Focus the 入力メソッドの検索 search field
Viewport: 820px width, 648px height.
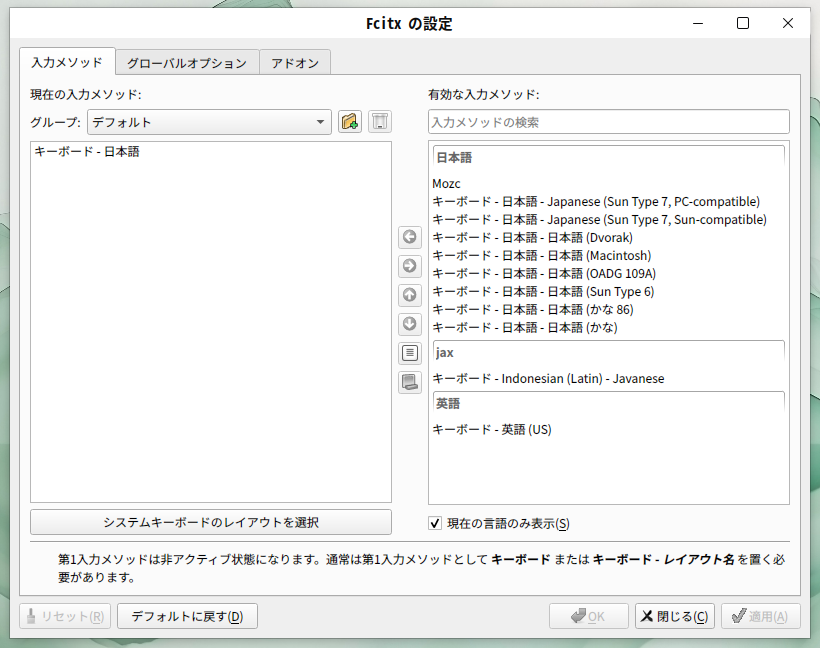coord(609,122)
